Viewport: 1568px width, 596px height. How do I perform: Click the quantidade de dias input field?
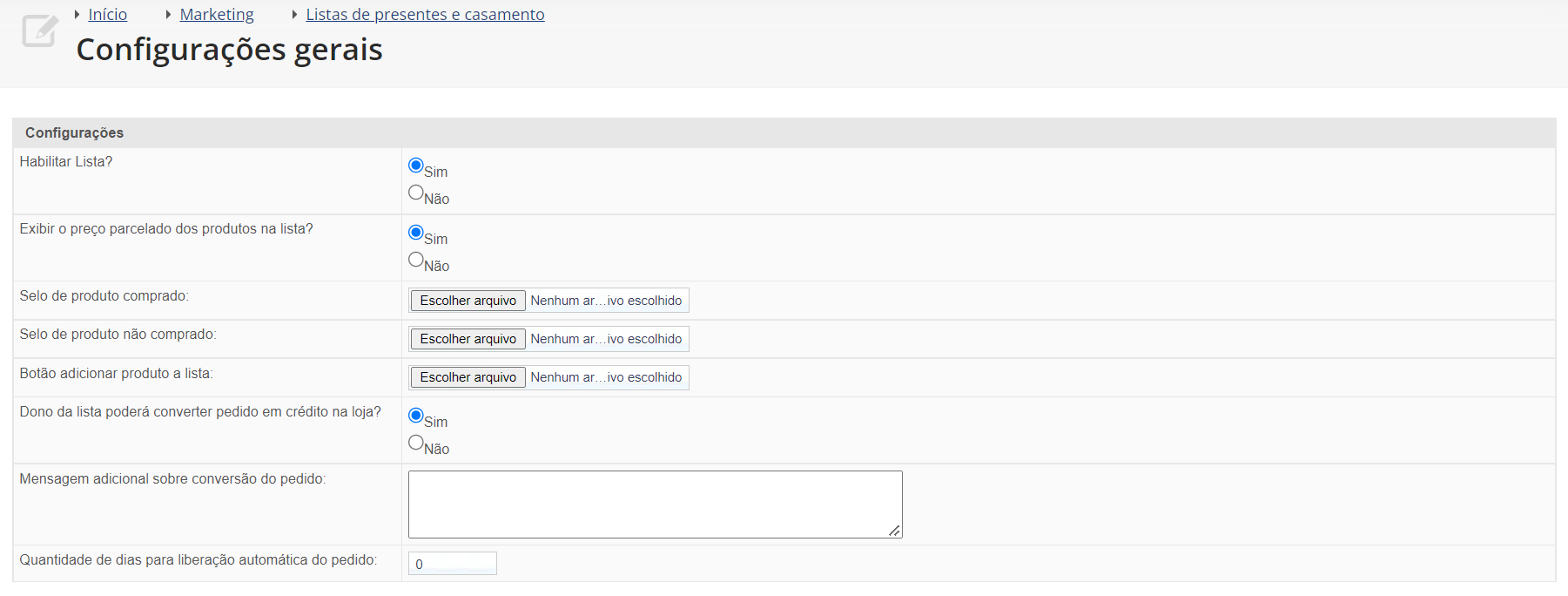coord(453,564)
